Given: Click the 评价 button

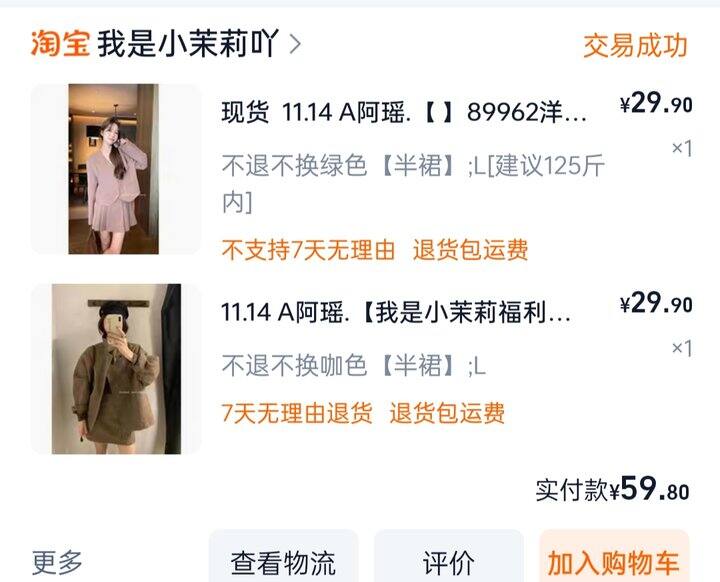Looking at the screenshot, I should pos(449,558).
